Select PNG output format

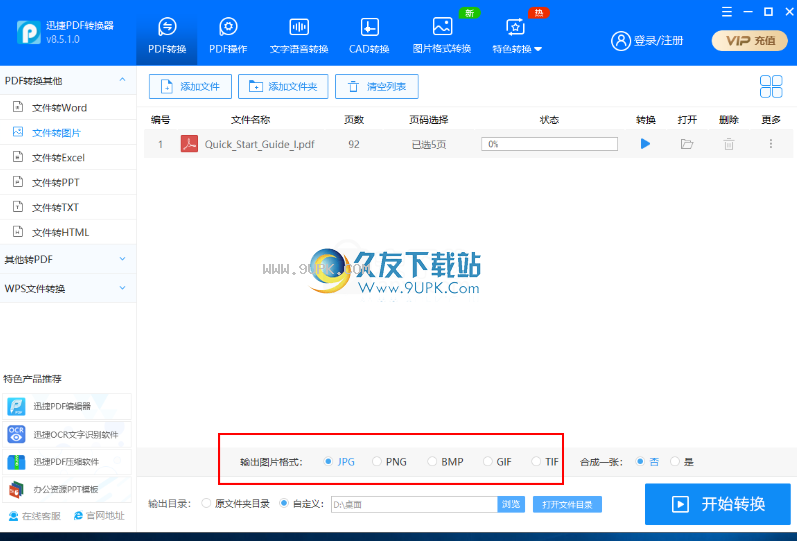click(x=389, y=462)
